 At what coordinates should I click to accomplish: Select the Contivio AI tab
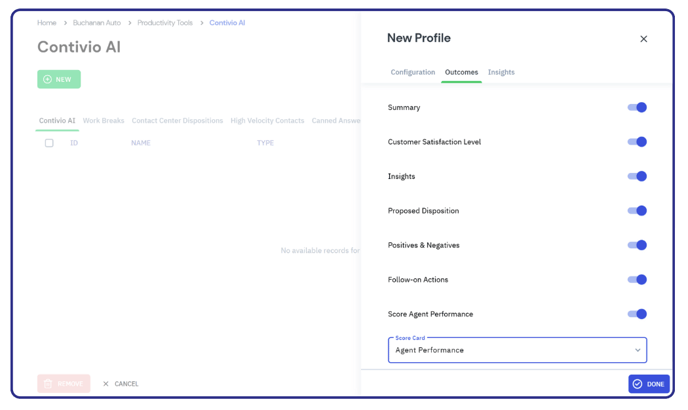[x=57, y=121]
